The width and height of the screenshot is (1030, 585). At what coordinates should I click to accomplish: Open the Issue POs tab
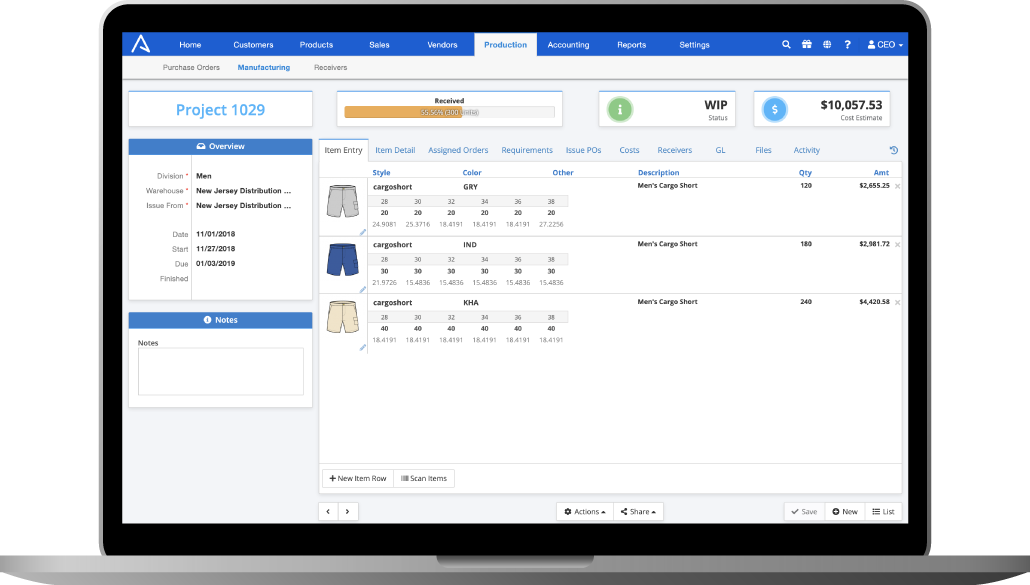(583, 149)
